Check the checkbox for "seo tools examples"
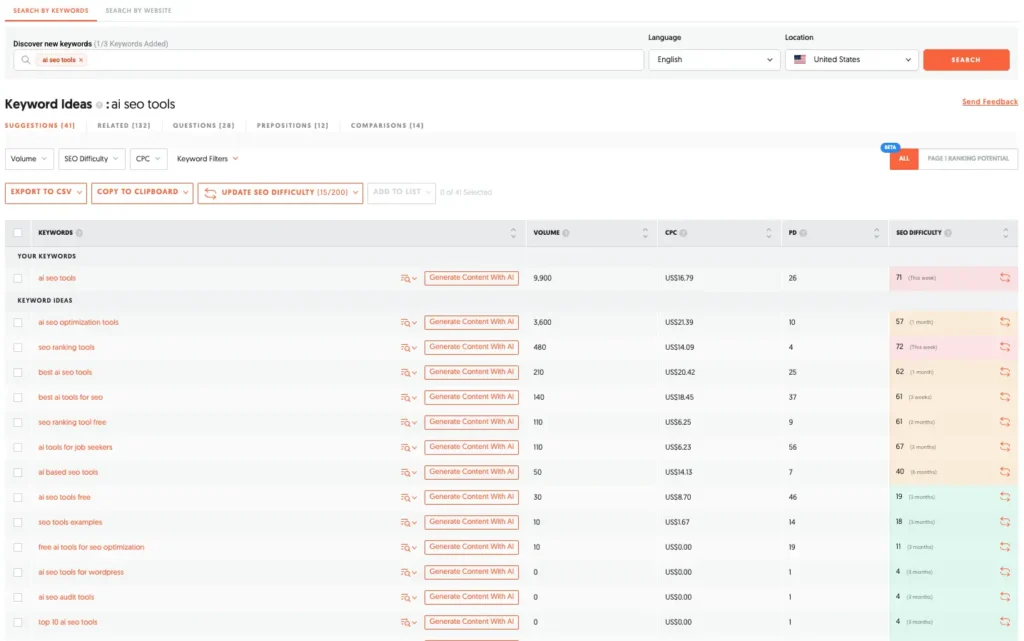This screenshot has width=1024, height=641. point(16,522)
